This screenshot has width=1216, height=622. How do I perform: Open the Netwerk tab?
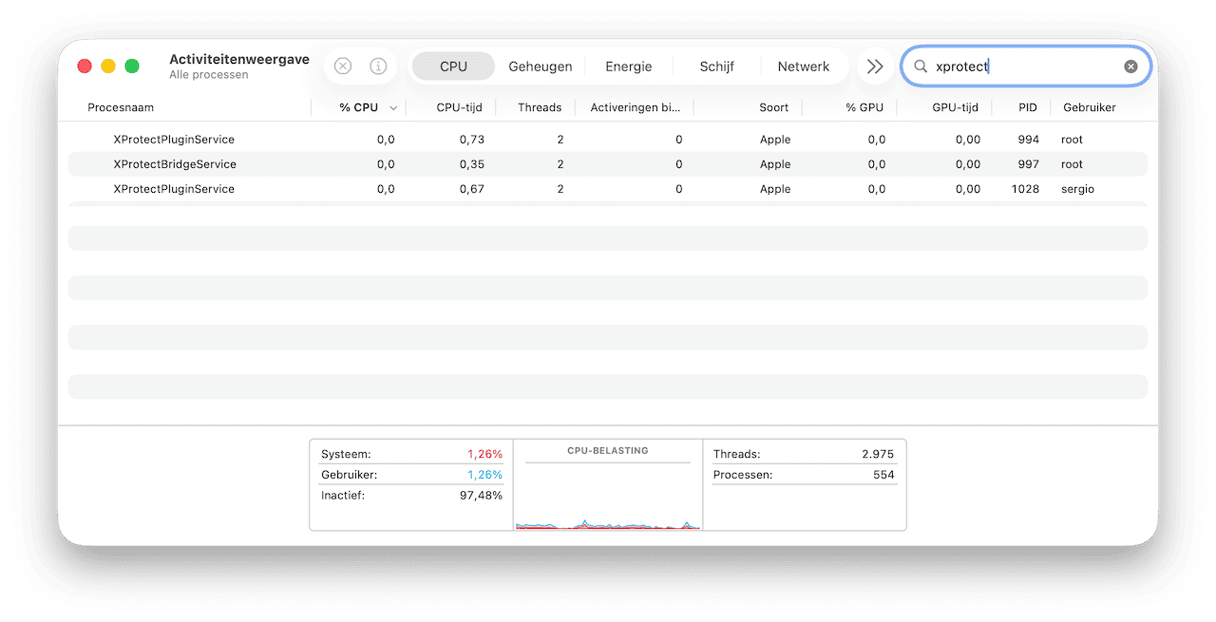pyautogui.click(x=803, y=66)
